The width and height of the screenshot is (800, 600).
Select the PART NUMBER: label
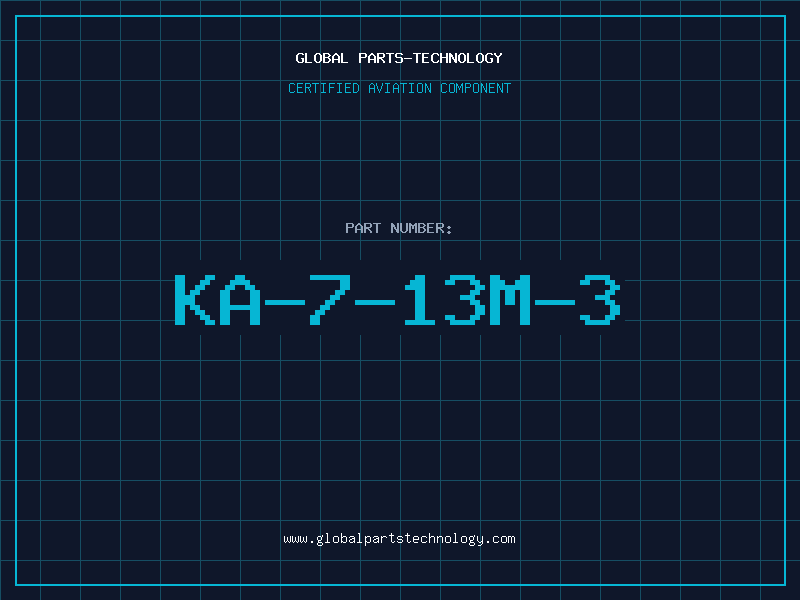click(398, 228)
